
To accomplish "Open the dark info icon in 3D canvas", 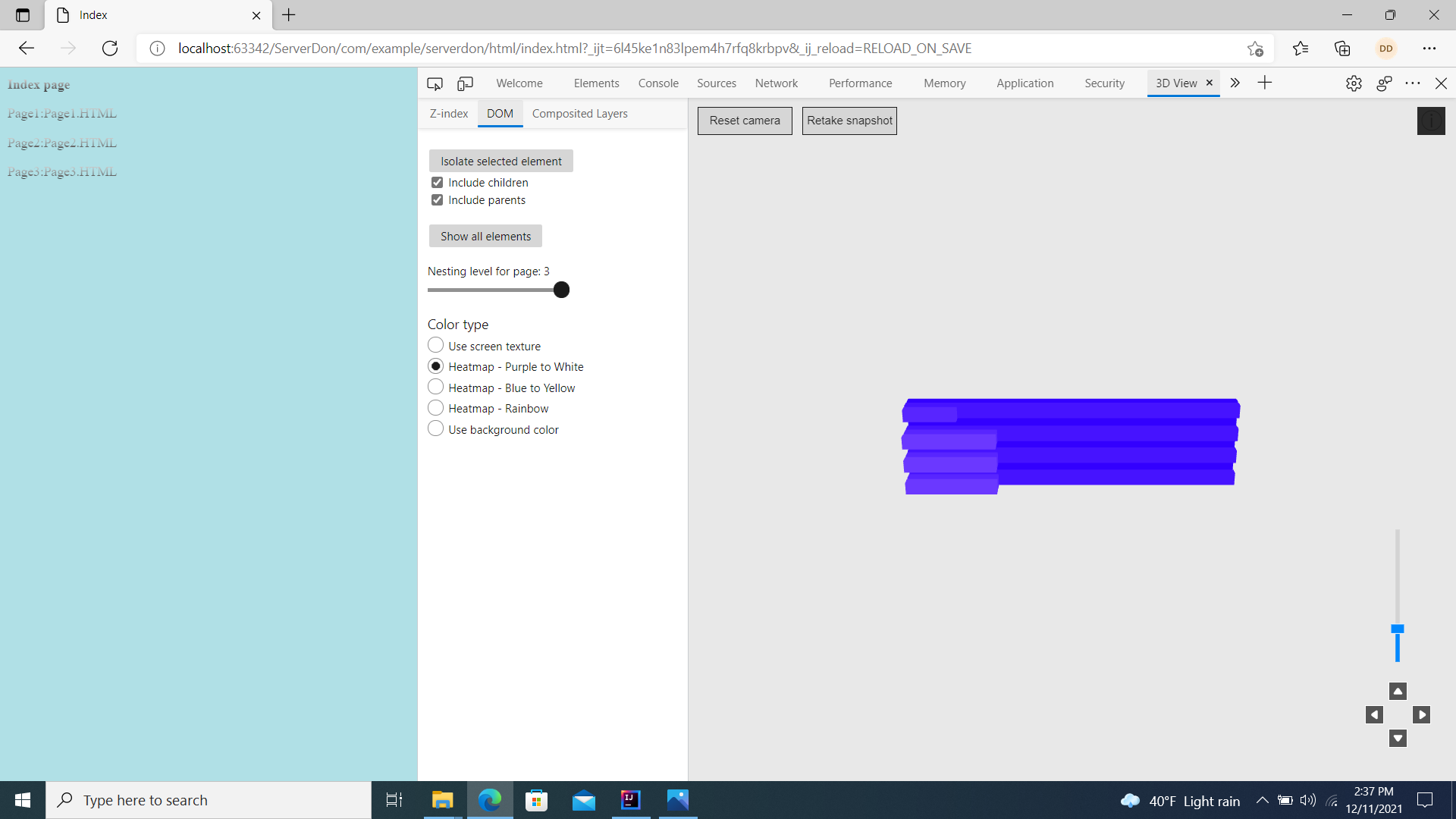I will (1431, 121).
